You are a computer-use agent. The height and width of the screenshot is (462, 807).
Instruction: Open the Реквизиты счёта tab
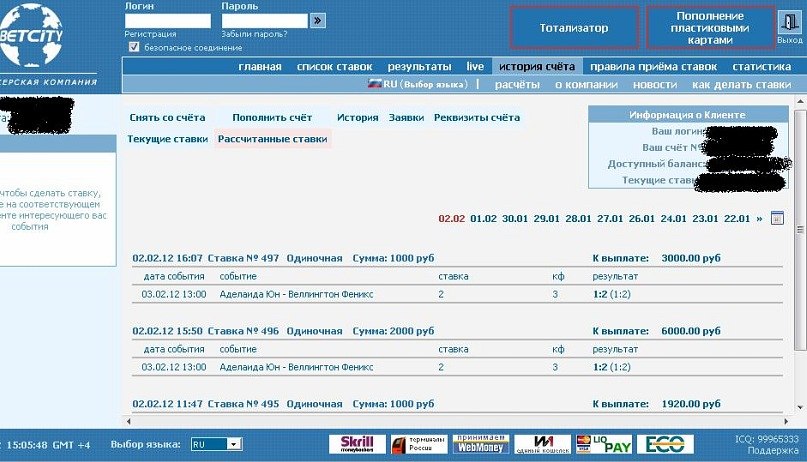coord(477,117)
